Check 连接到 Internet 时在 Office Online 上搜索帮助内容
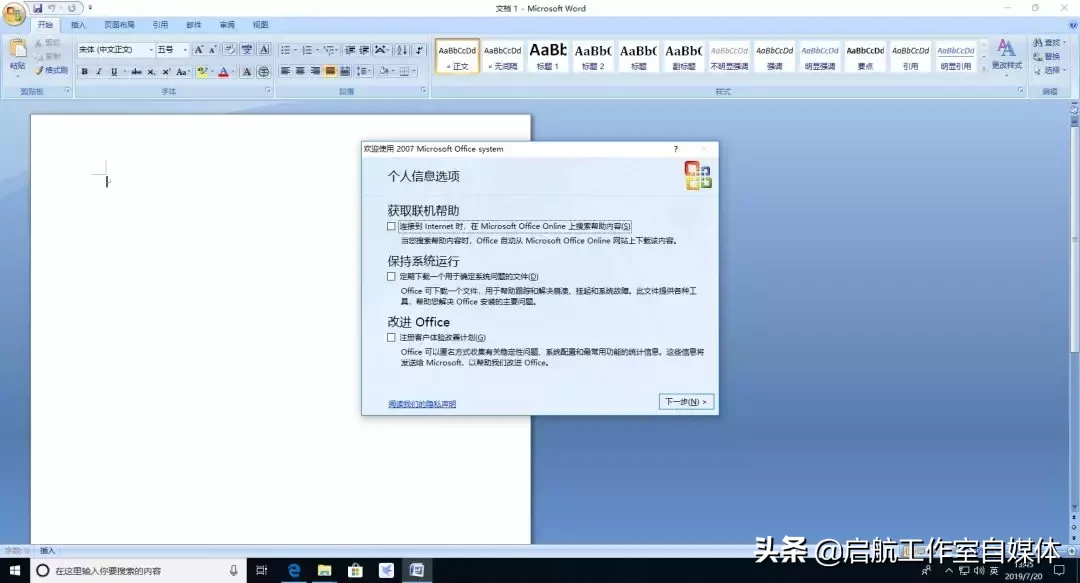This screenshot has width=1080, height=583. (x=391, y=226)
